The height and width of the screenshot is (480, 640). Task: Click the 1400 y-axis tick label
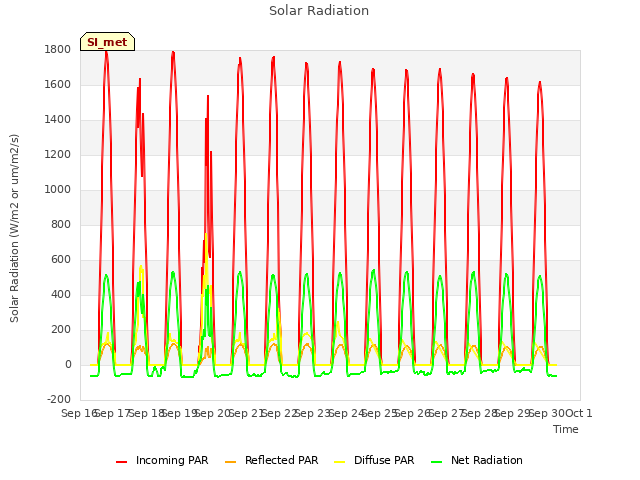coord(58,120)
